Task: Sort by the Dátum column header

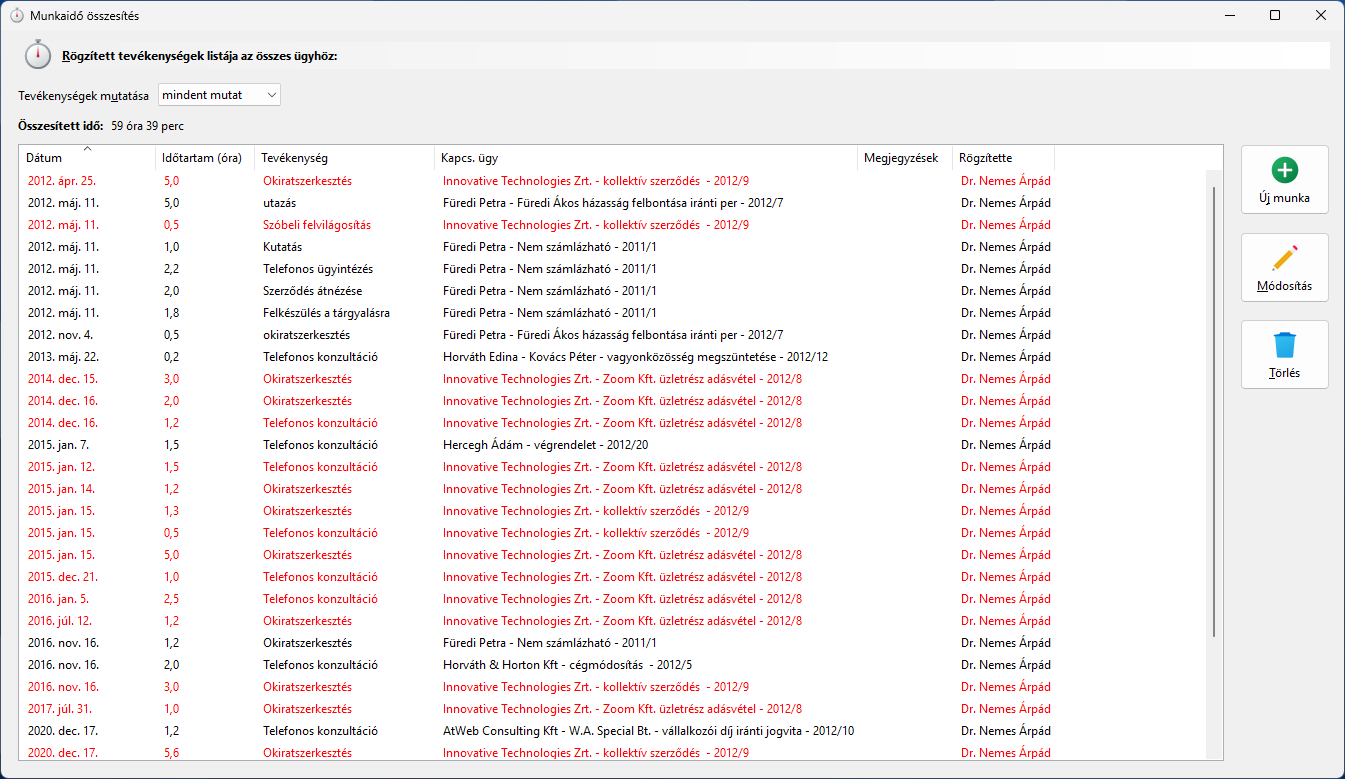Action: tap(86, 158)
